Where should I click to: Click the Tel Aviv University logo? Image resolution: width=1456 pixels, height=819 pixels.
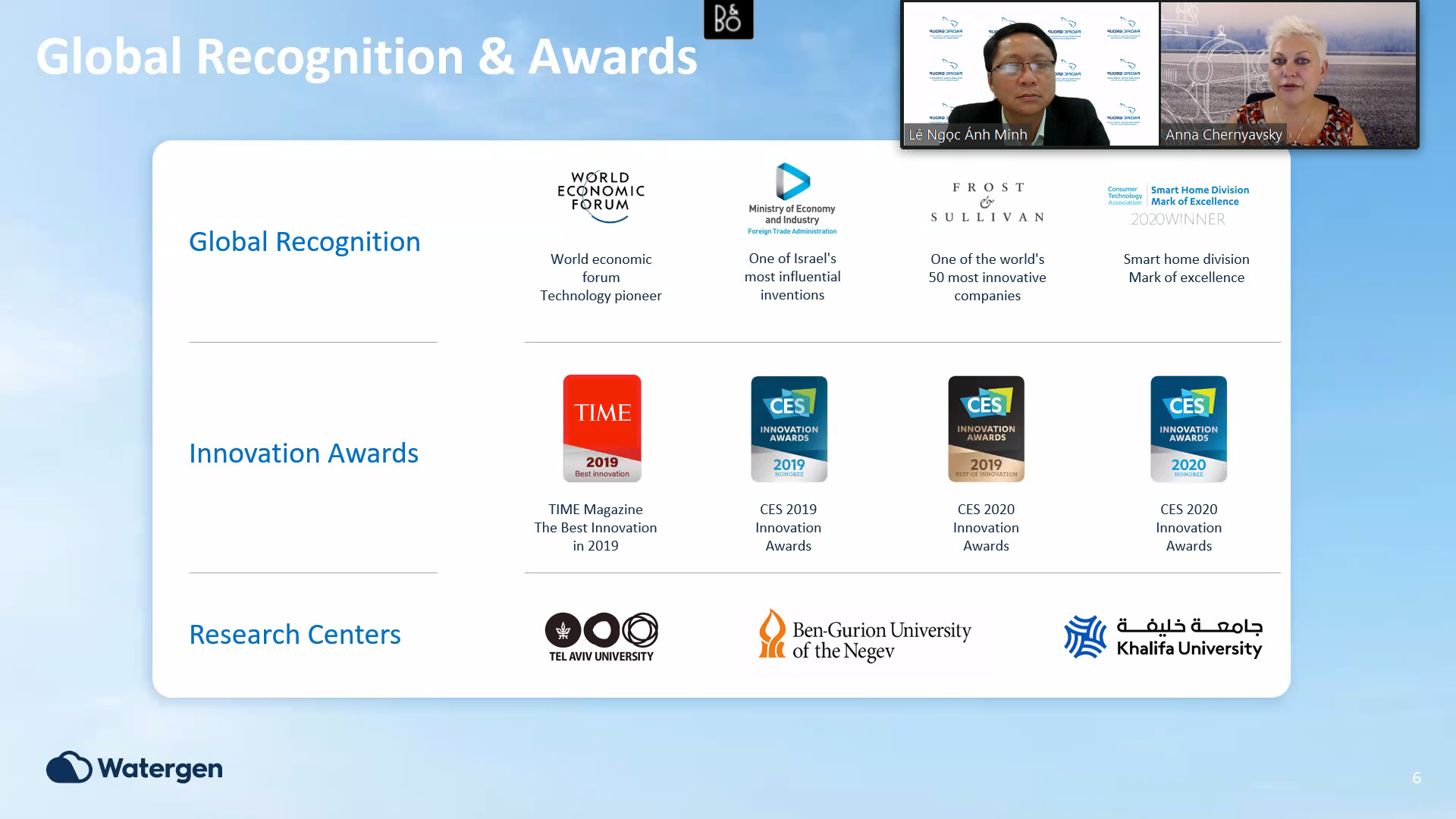point(601,637)
